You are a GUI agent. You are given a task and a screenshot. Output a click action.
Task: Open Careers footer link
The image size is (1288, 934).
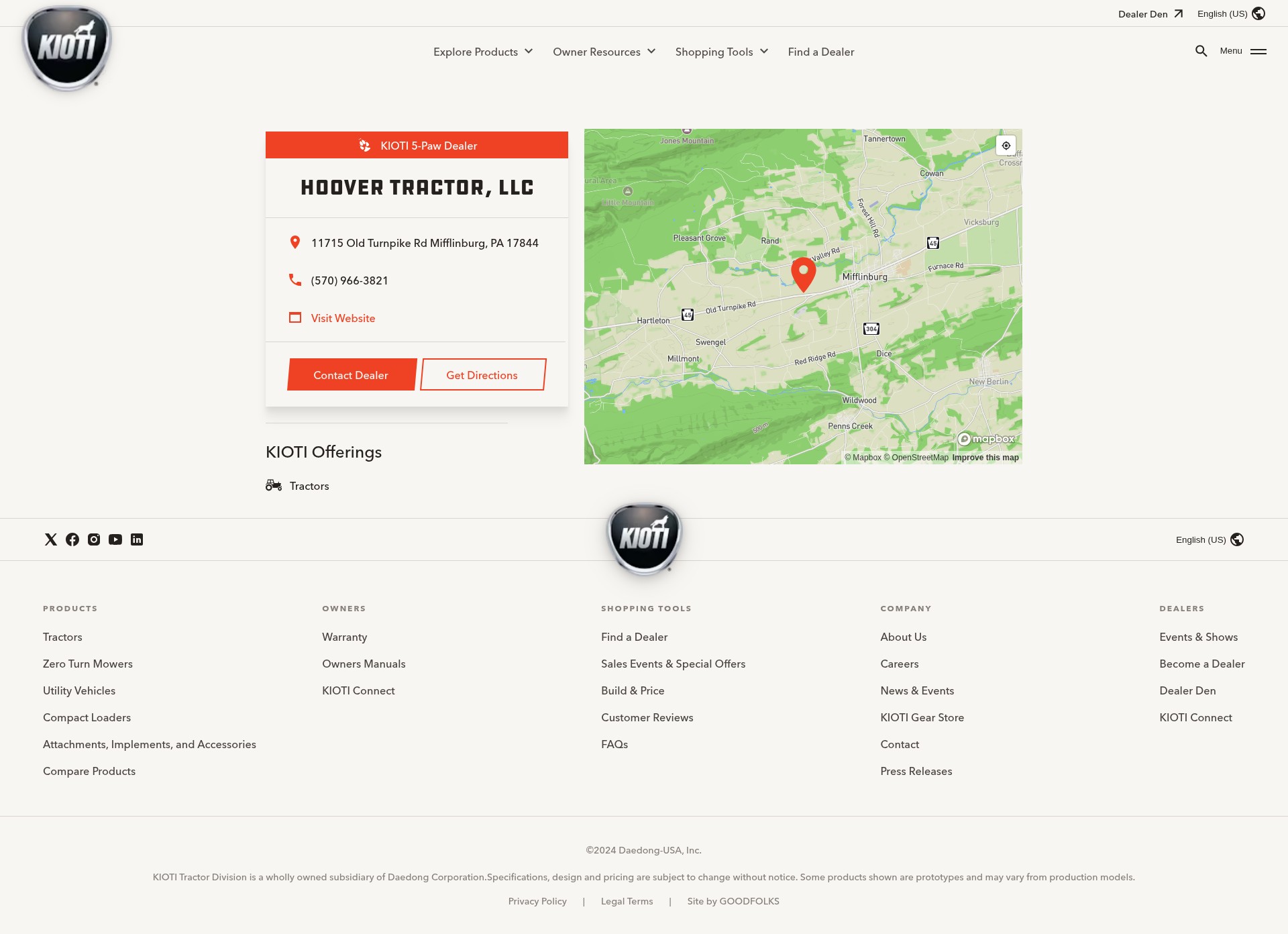point(900,664)
